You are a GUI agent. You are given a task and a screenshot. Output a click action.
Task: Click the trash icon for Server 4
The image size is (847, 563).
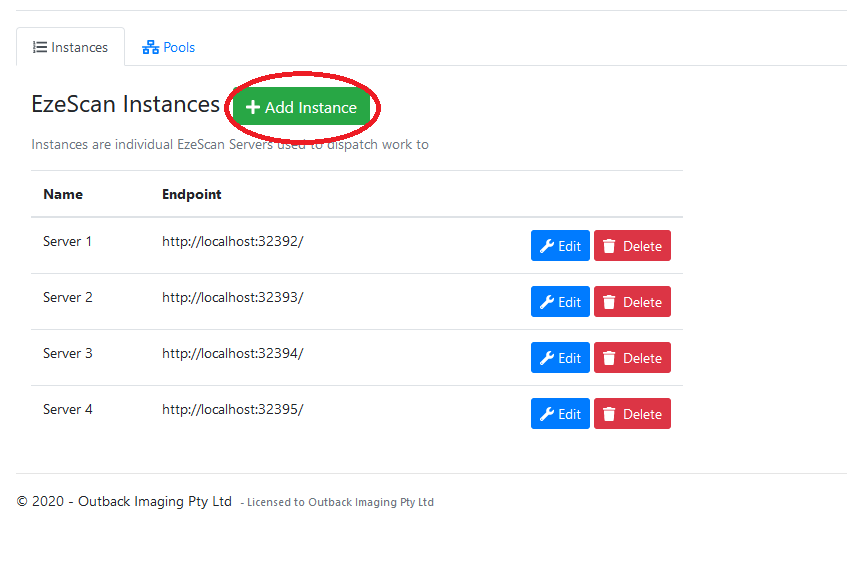609,414
